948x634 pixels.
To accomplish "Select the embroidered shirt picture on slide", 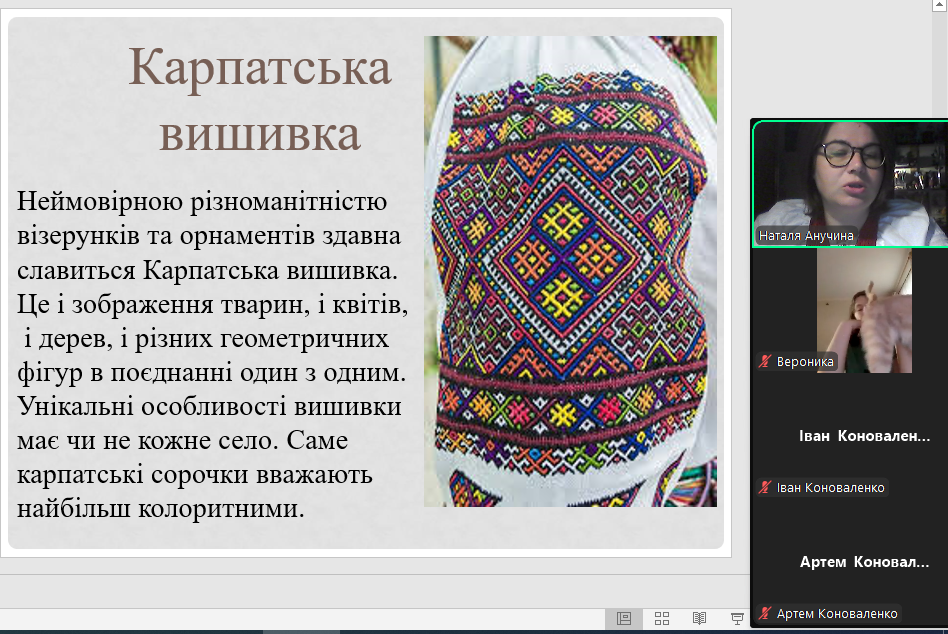I will click(570, 271).
